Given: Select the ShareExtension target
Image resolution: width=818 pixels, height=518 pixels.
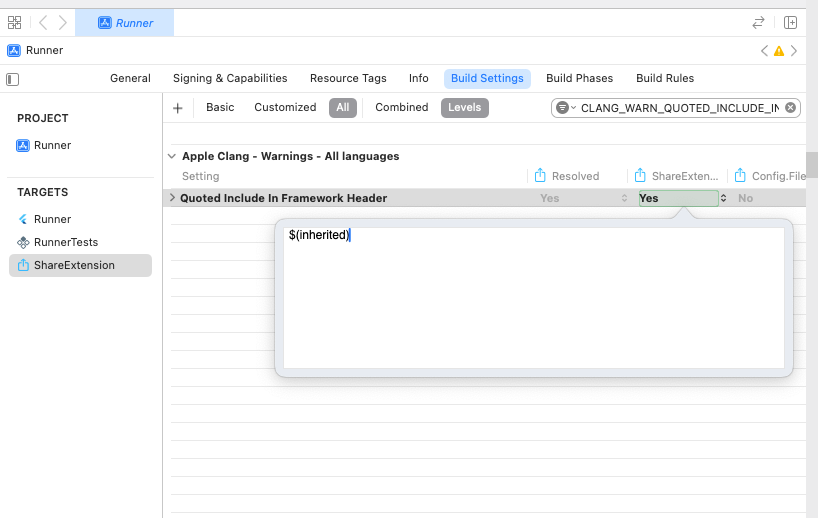Looking at the screenshot, I should click(80, 265).
